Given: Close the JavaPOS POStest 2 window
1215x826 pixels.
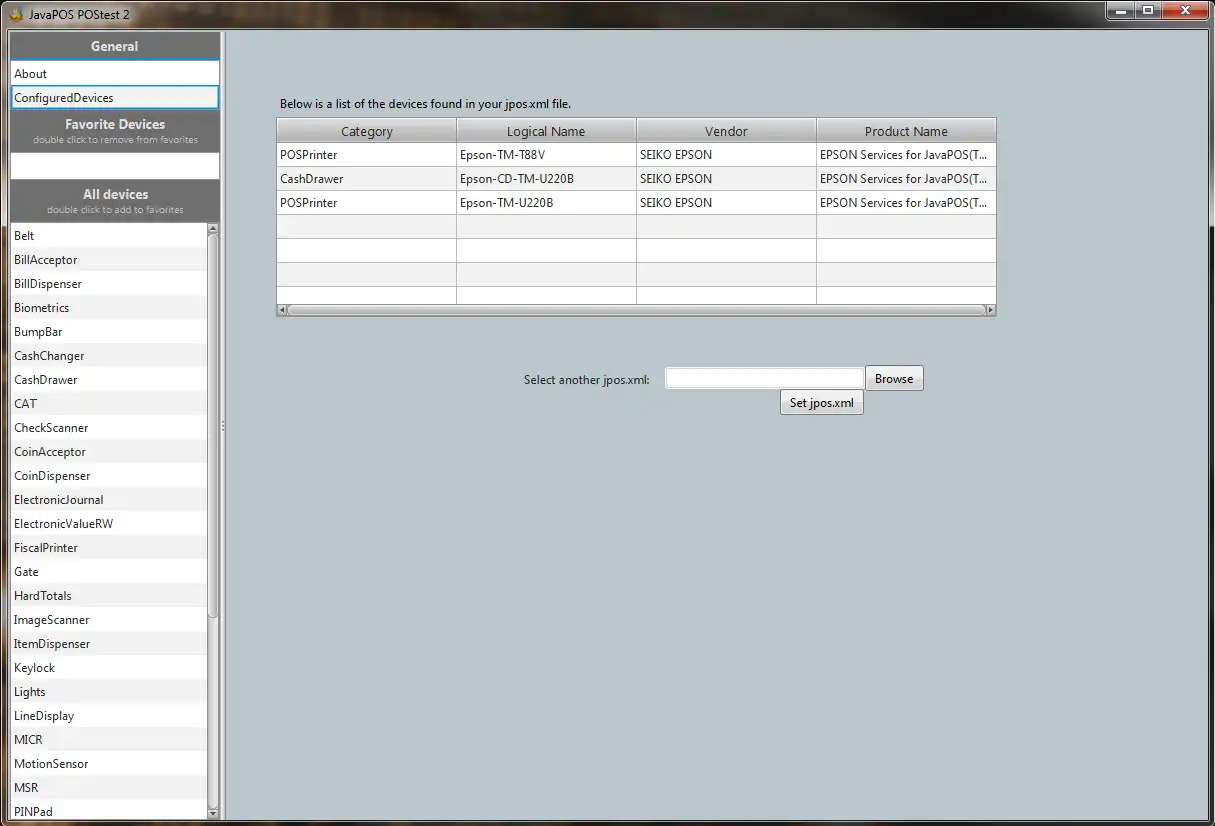Looking at the screenshot, I should [x=1184, y=10].
